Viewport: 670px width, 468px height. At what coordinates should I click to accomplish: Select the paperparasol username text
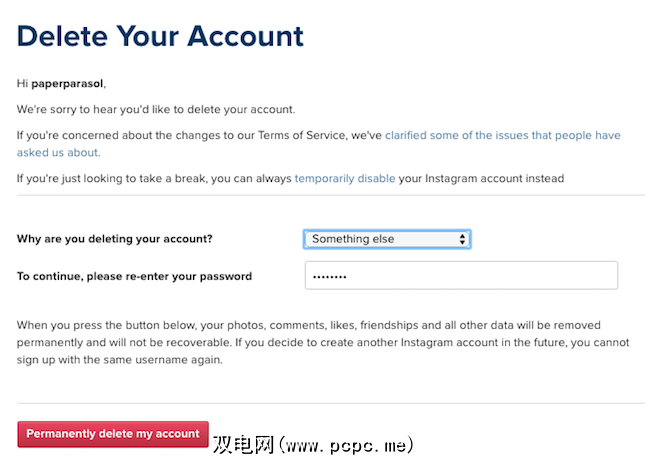67,83
